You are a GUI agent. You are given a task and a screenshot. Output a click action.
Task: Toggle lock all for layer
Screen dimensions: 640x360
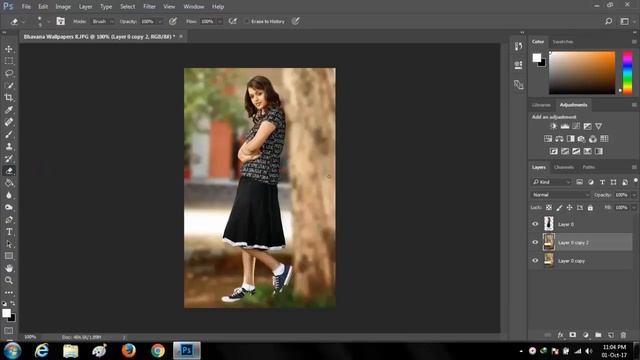pos(590,208)
